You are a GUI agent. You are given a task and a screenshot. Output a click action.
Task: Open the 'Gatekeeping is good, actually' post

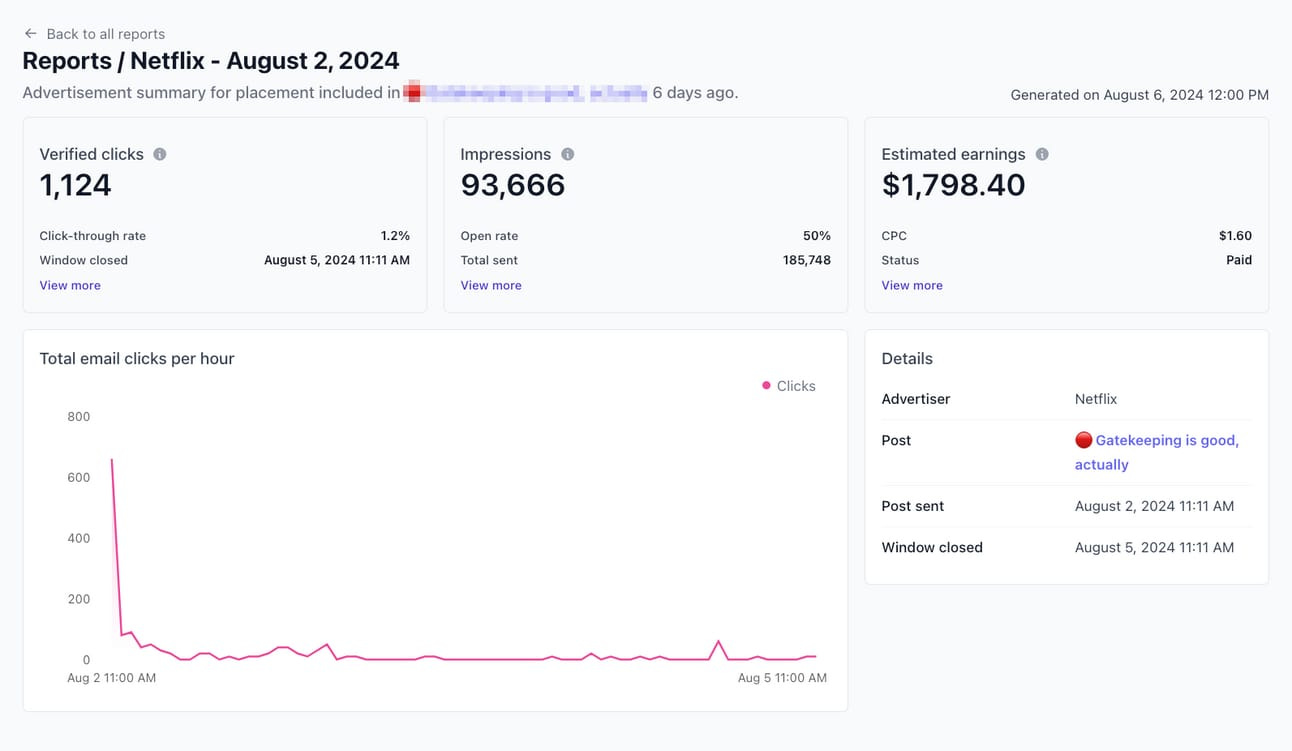[1157, 452]
